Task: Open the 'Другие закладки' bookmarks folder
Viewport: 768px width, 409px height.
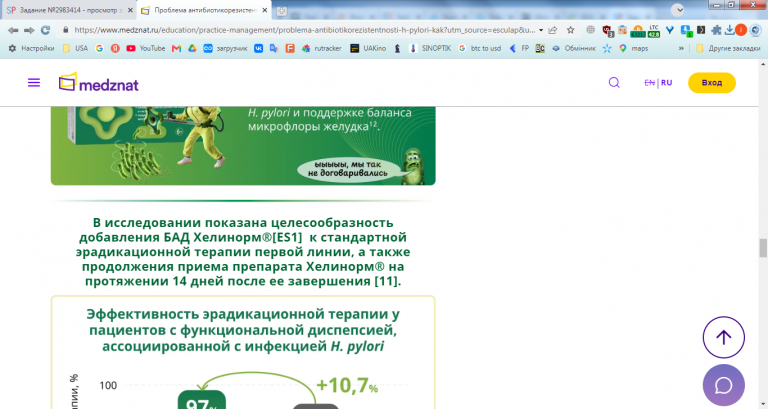Action: (728, 48)
